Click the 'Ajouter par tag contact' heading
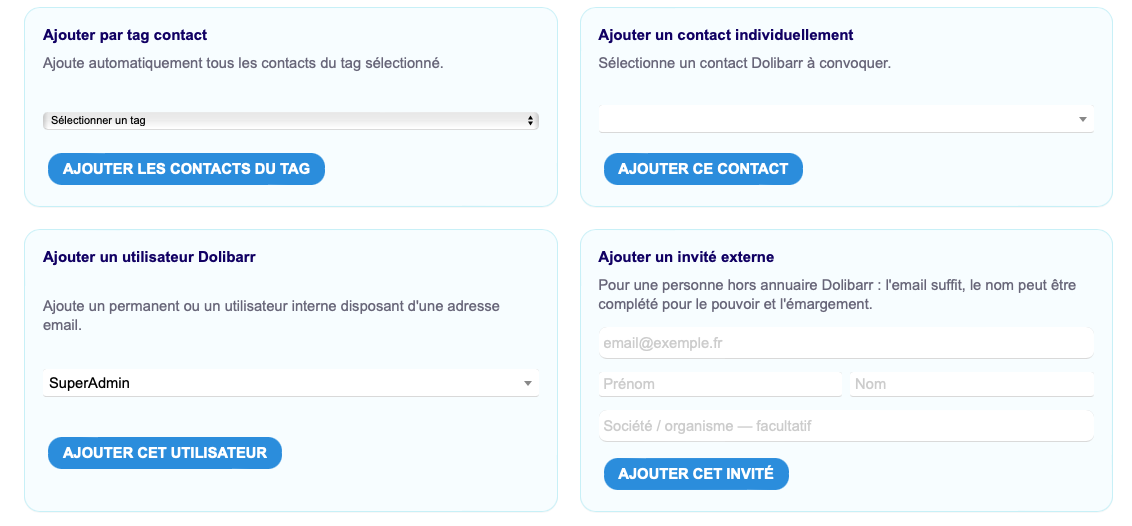This screenshot has width=1132, height=526. 125,35
